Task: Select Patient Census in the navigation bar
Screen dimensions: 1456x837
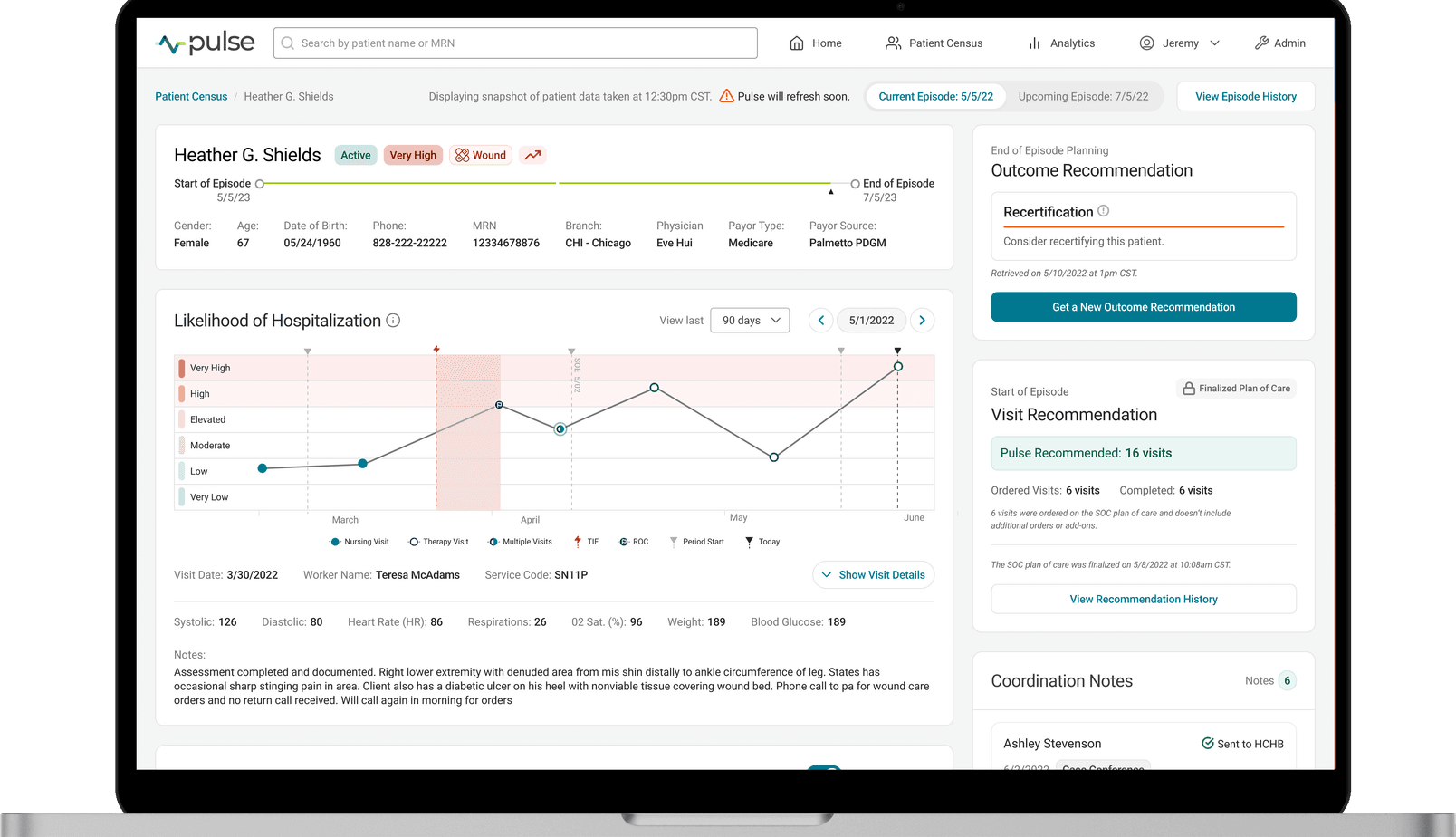Action: click(934, 43)
